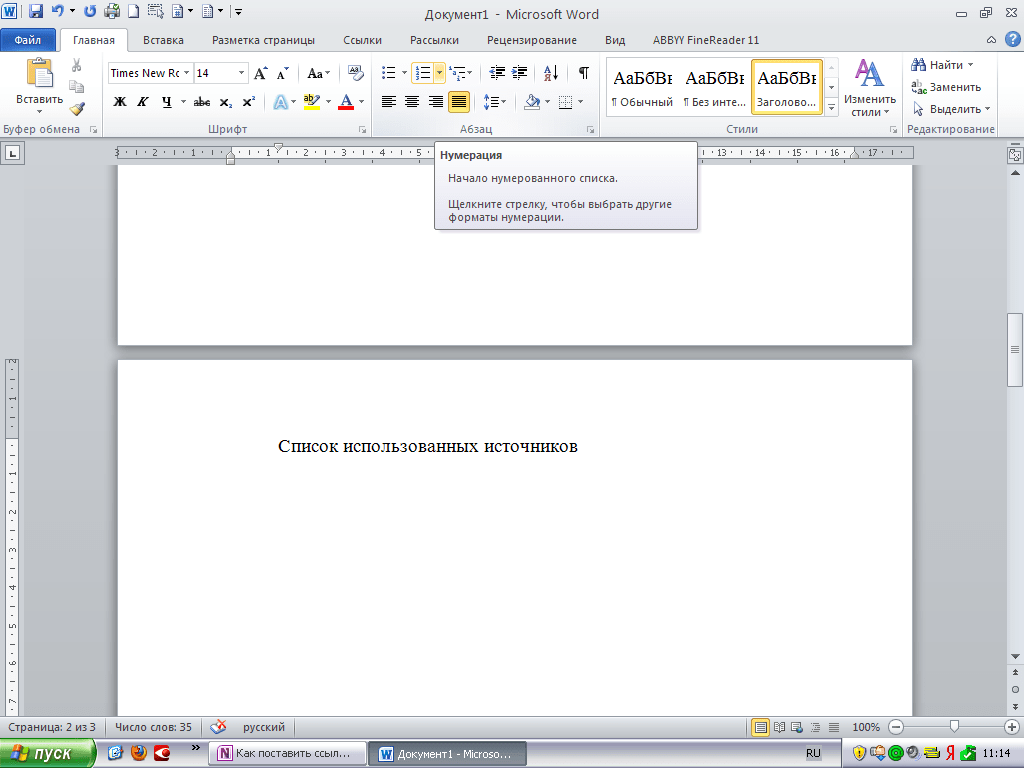Viewport: 1024px width, 768px height.
Task: Toggle bold formatting with Ж button
Action: [x=120, y=102]
